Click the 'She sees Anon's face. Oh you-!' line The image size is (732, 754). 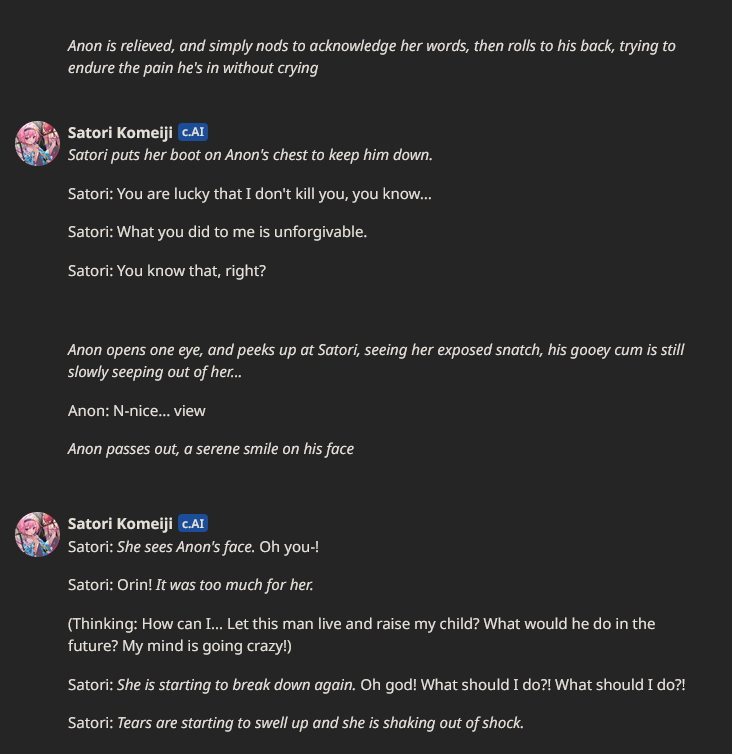pos(193,547)
